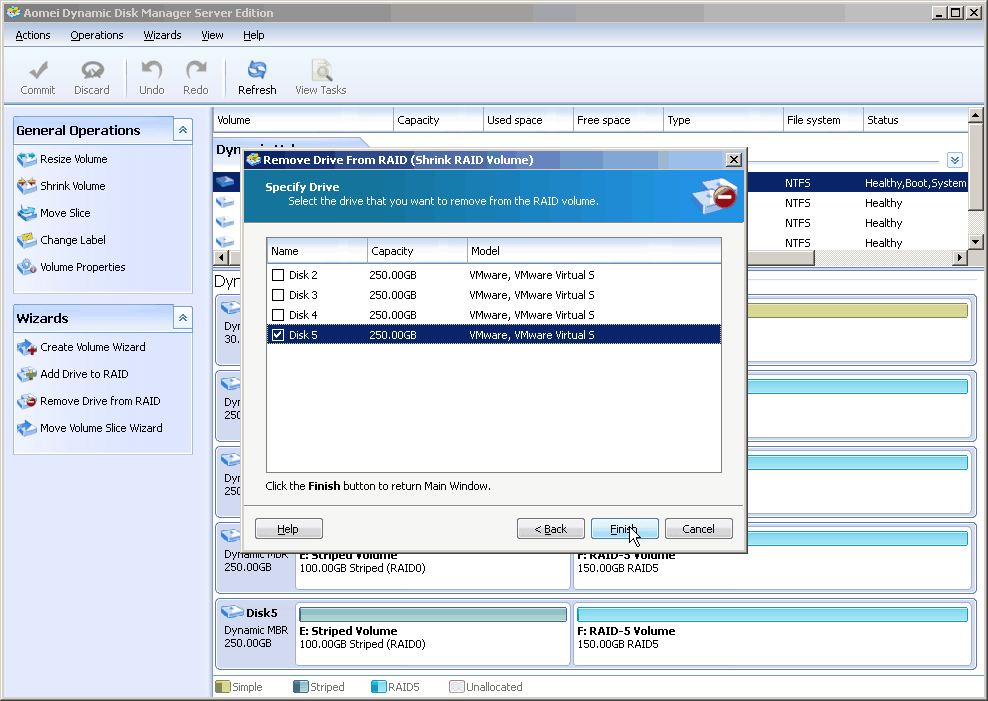The height and width of the screenshot is (701, 988).
Task: Launch Create Volume Wizard
Action: click(92, 347)
